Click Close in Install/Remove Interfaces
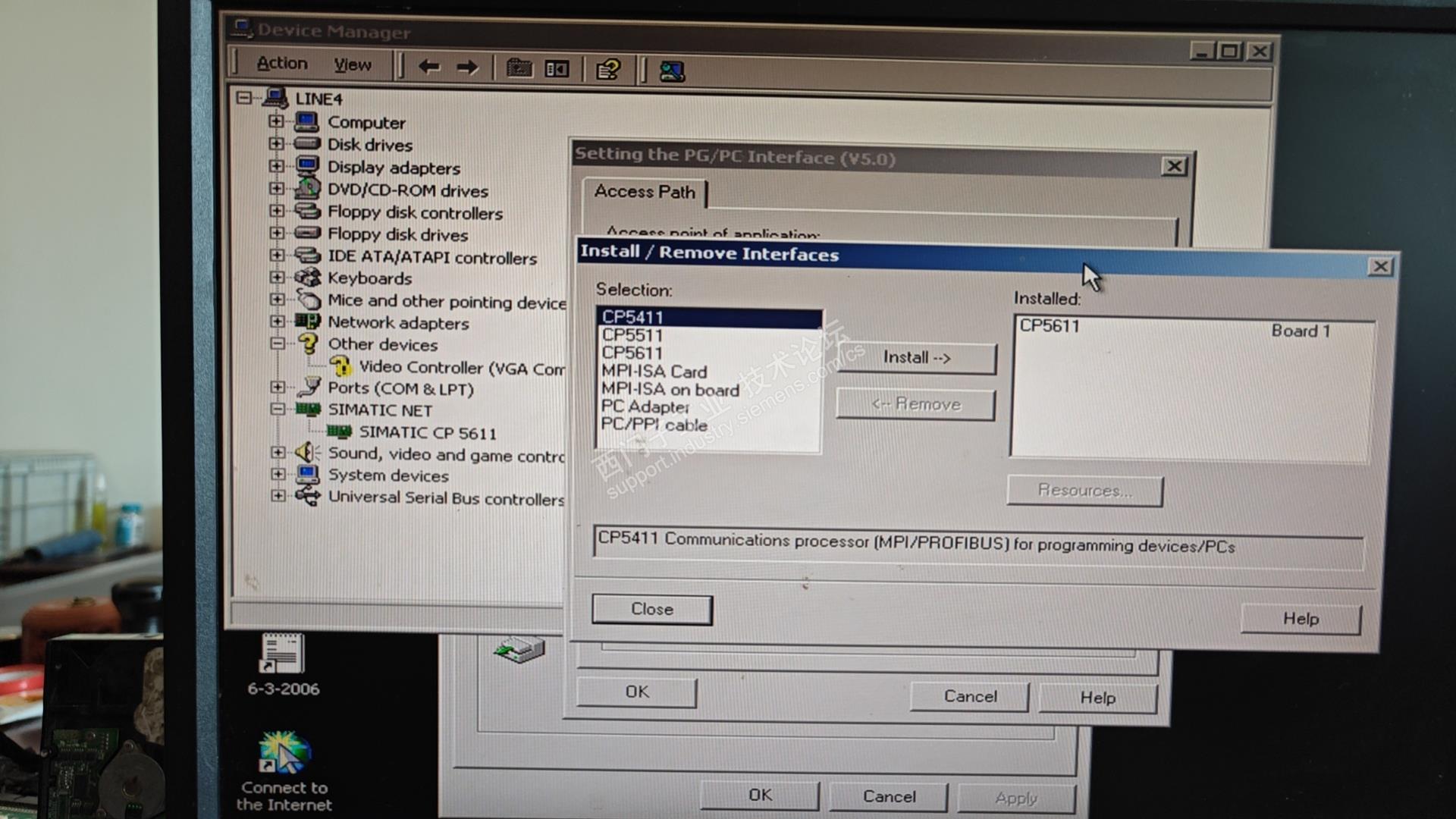 651,609
